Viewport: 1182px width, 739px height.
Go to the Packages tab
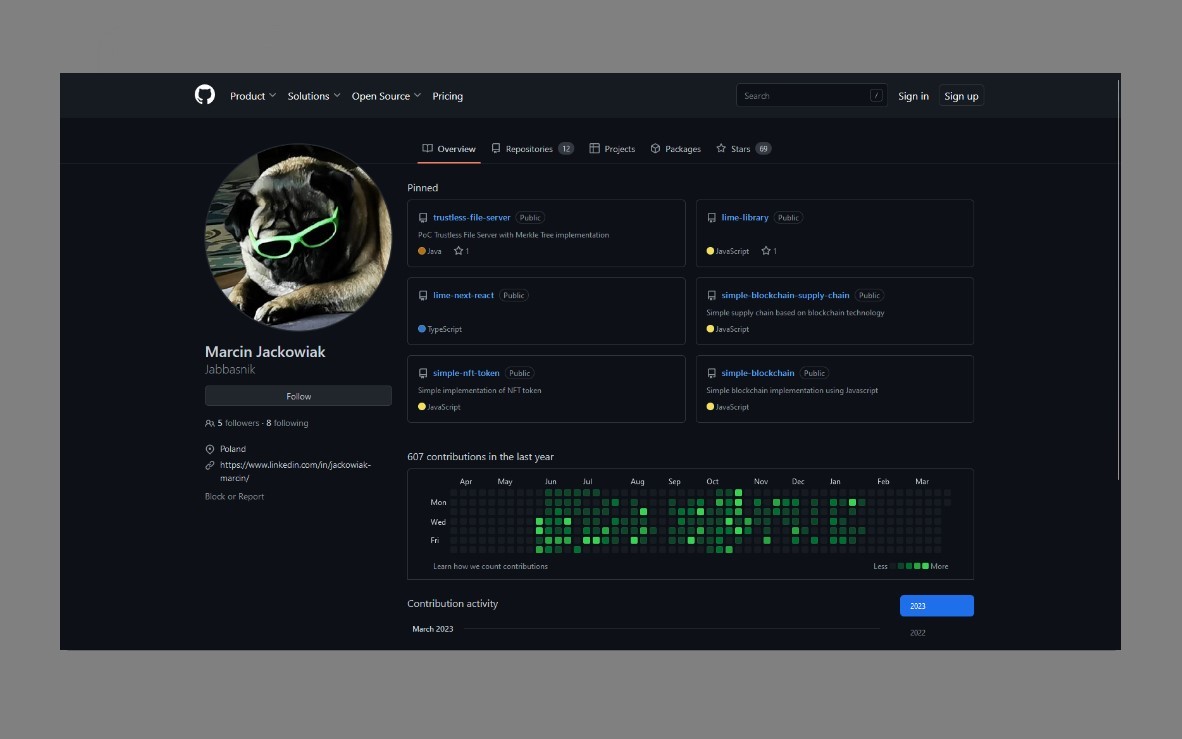(x=675, y=149)
